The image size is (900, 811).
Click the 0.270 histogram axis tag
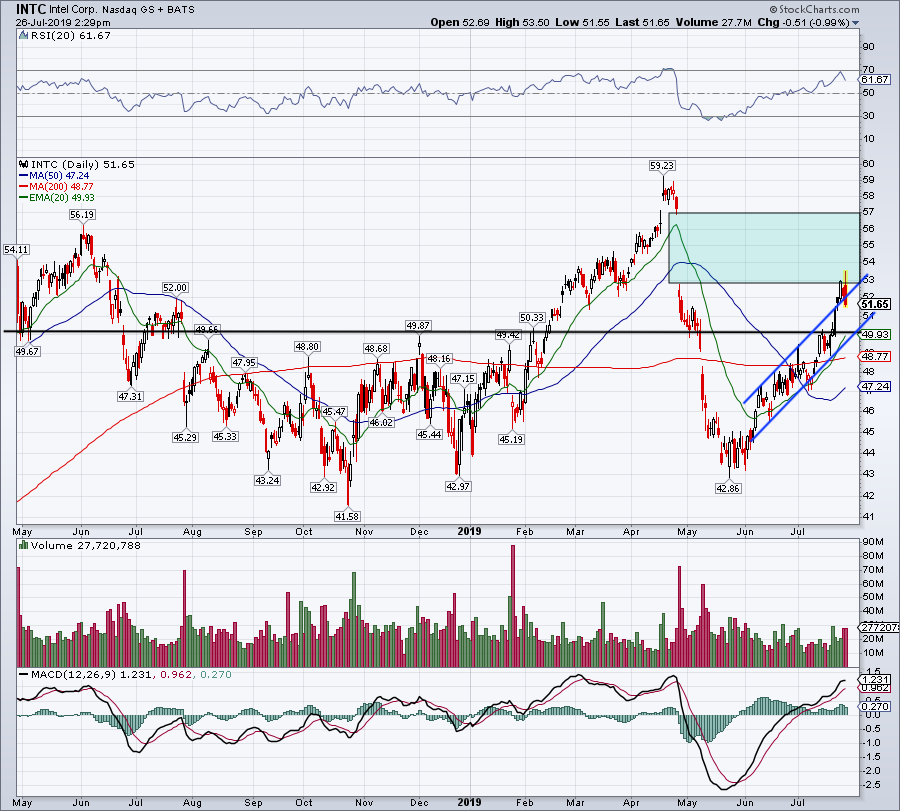876,707
